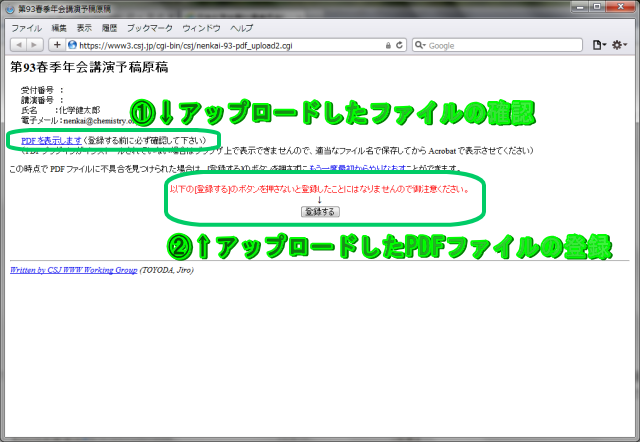Click the Written by CSJ WWW Working Group link
This screenshot has height=442, width=640.
[x=73, y=270]
